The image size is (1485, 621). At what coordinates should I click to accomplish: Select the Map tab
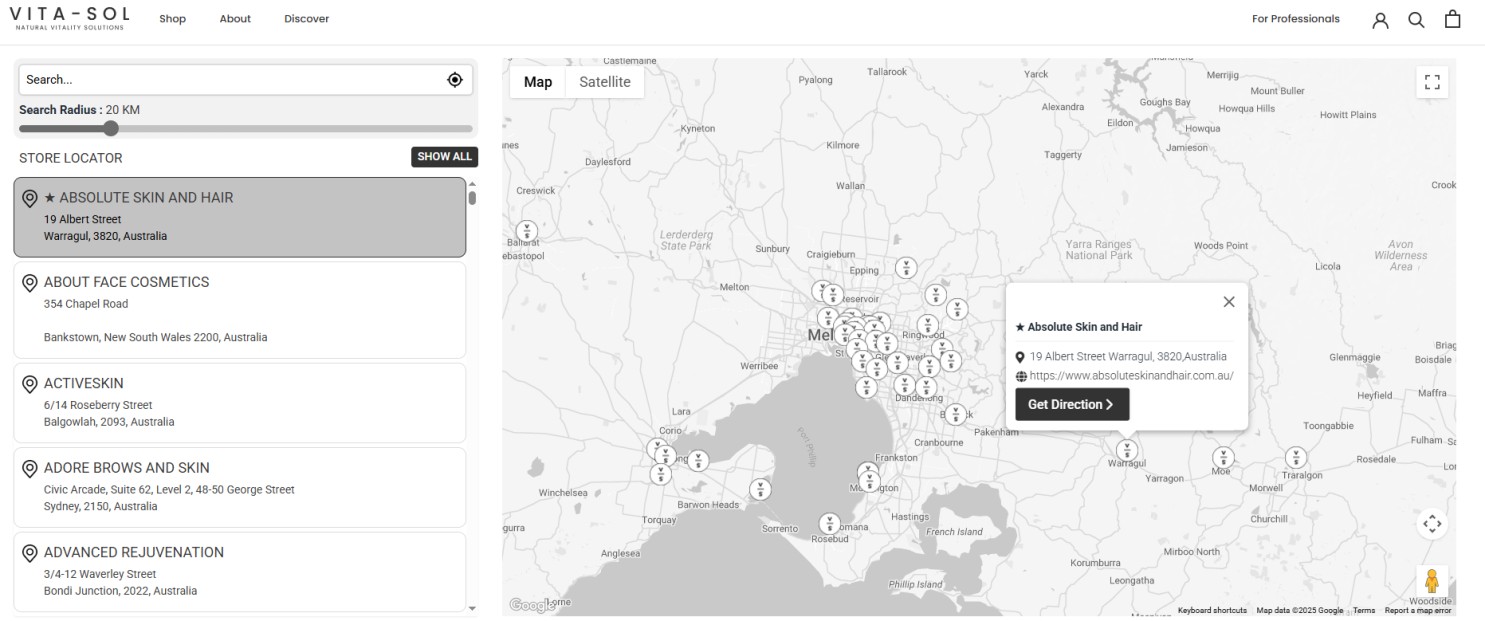coord(537,82)
